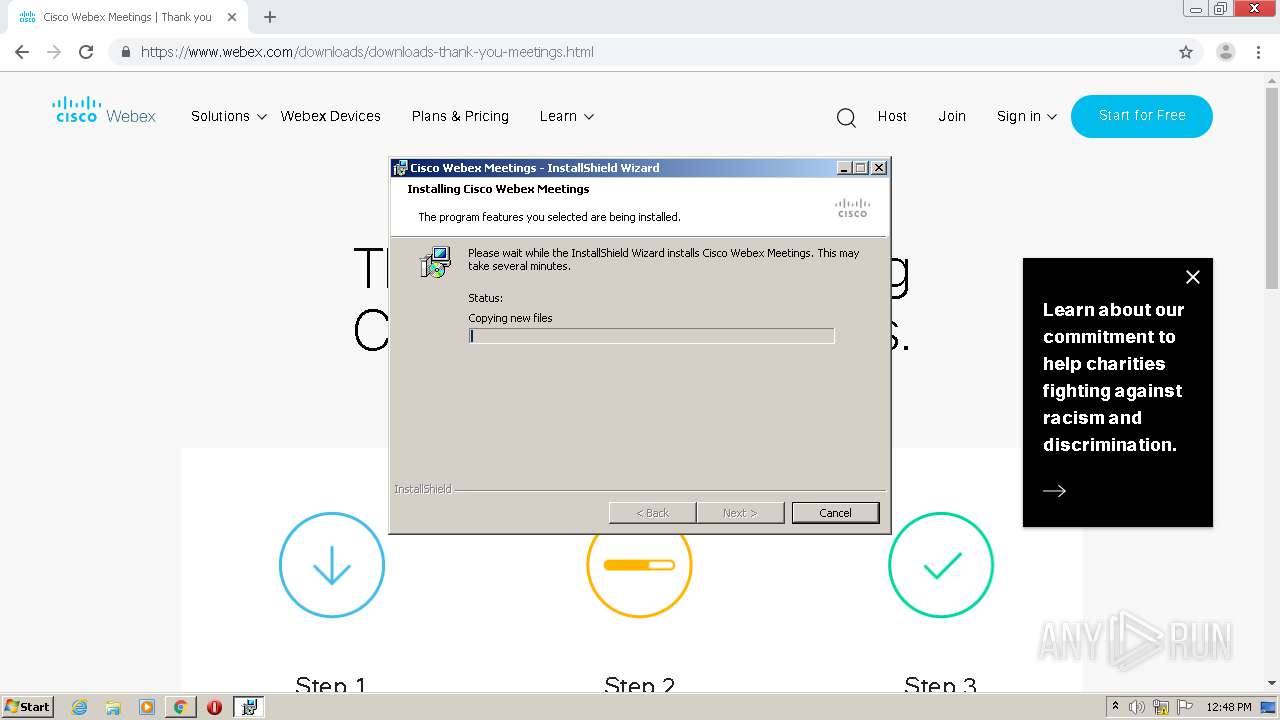
Task: Click the installer computer icon in wizard
Action: click(x=435, y=262)
